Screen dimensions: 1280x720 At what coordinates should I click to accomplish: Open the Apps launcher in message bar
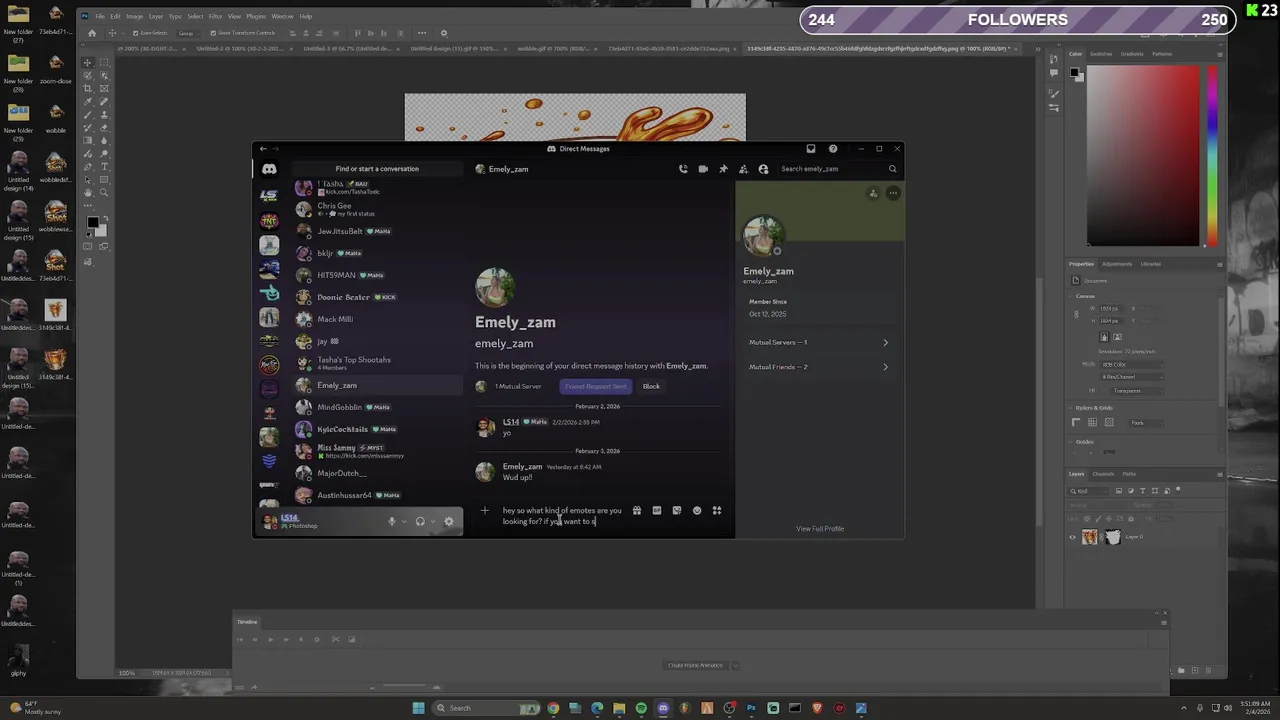[717, 511]
